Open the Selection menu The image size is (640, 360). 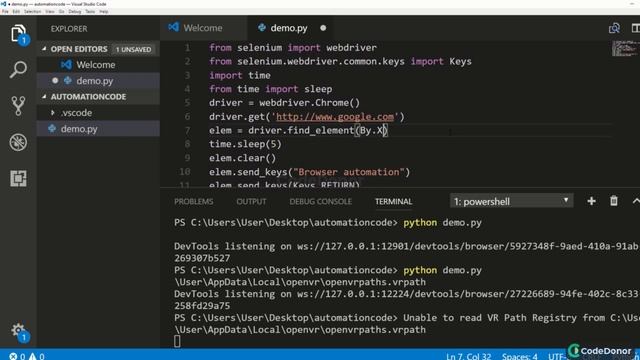[x=32, y=11]
